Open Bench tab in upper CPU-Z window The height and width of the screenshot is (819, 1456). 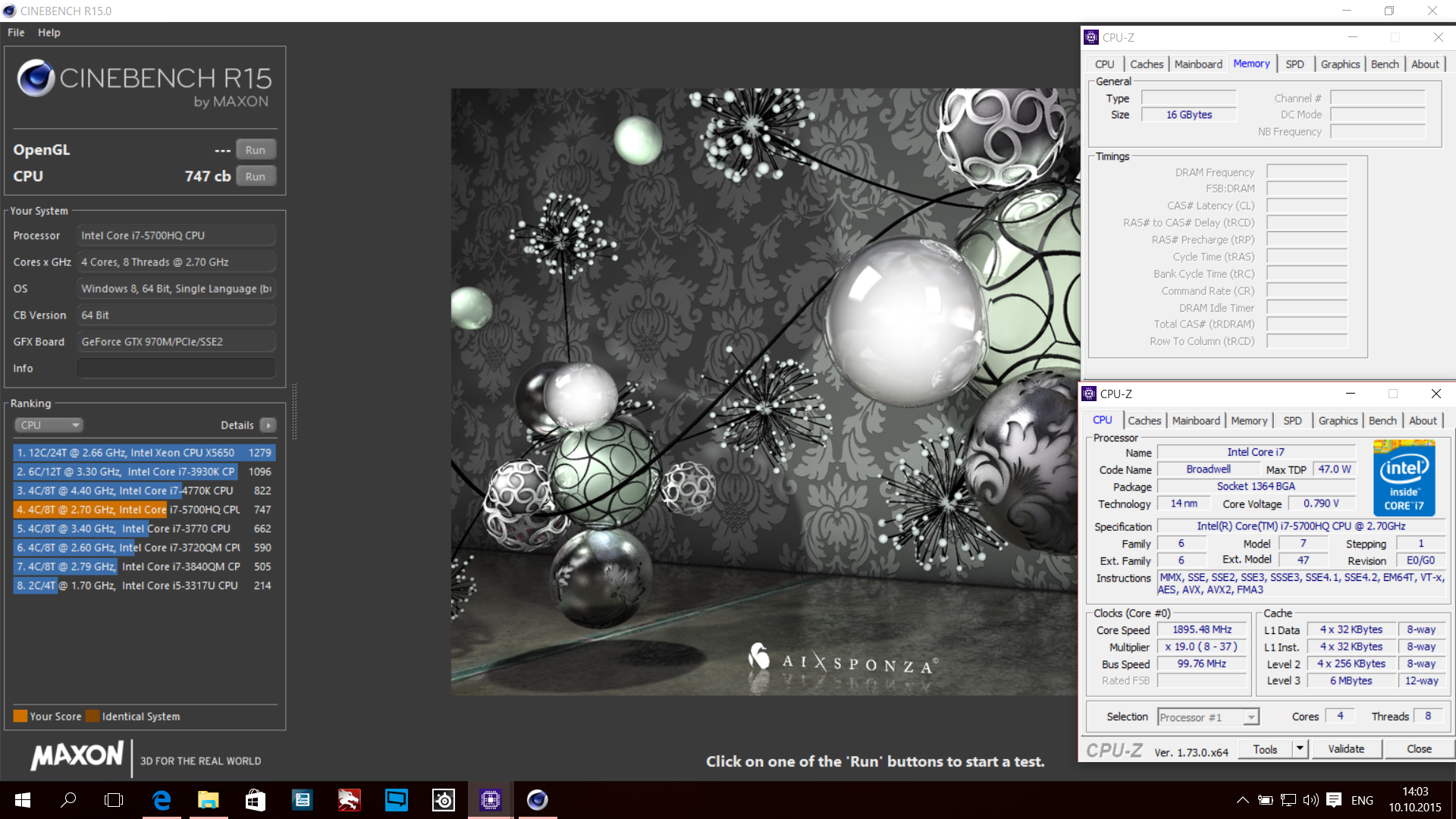pyautogui.click(x=1385, y=64)
